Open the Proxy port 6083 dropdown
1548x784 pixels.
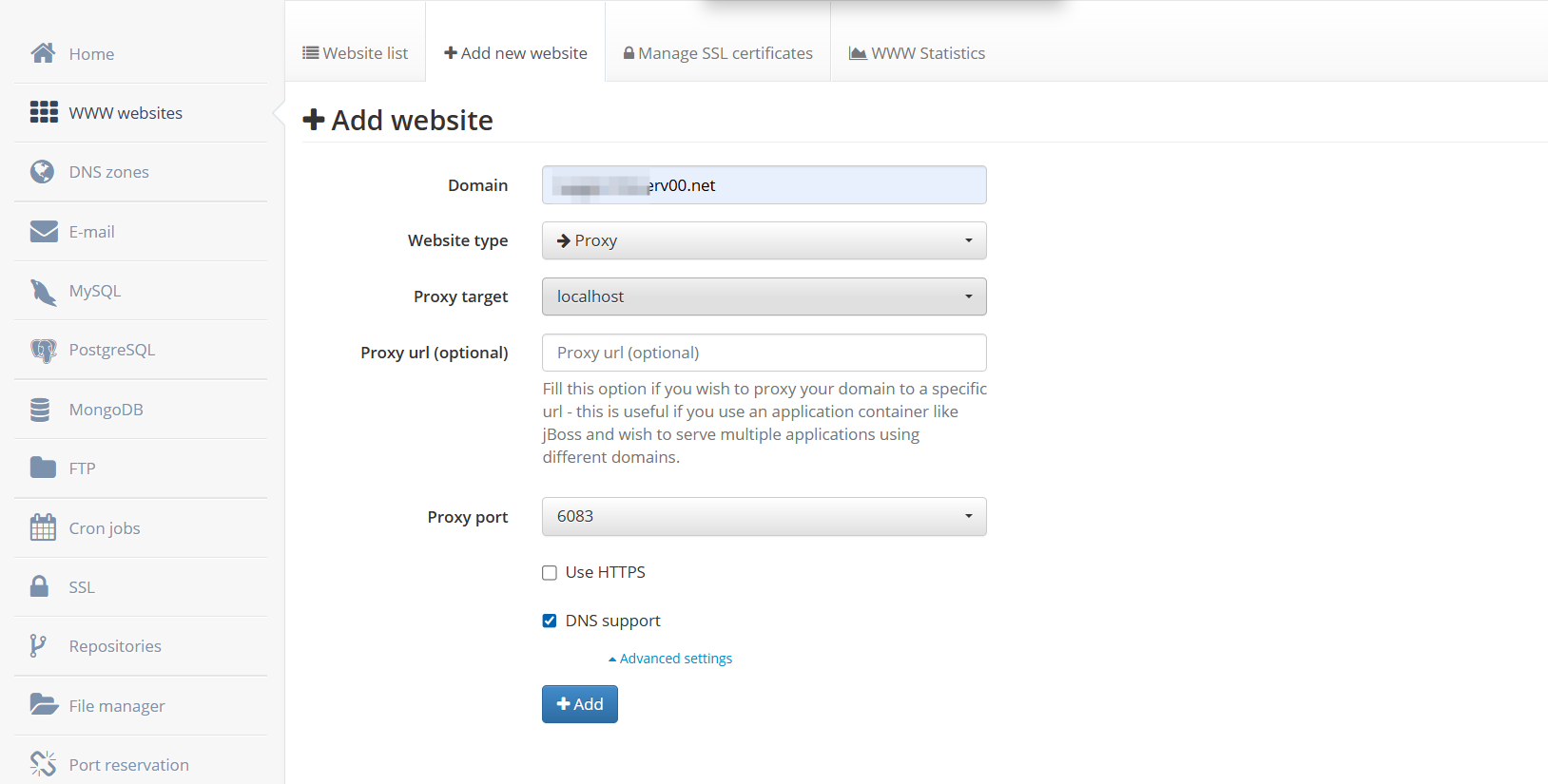(x=764, y=516)
